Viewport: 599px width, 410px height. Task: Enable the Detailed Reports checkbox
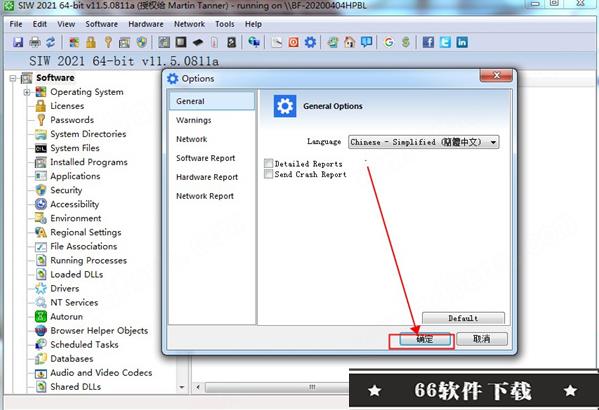pos(269,164)
